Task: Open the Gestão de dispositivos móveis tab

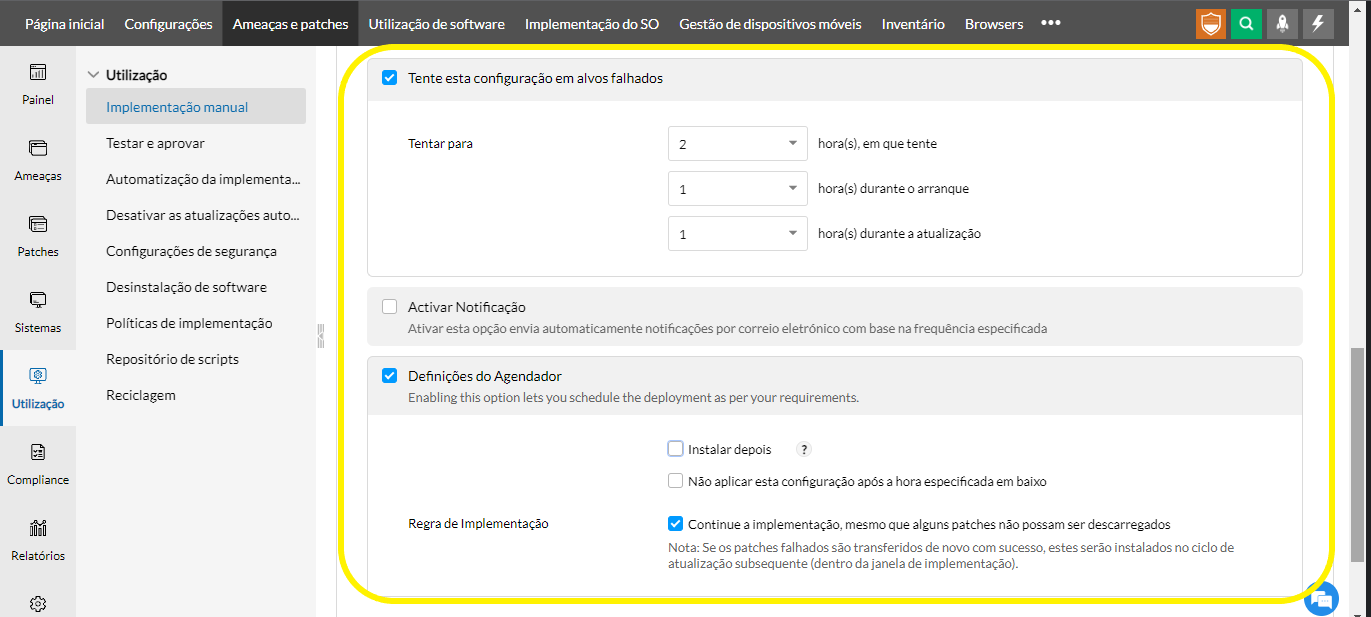Action: 769,24
